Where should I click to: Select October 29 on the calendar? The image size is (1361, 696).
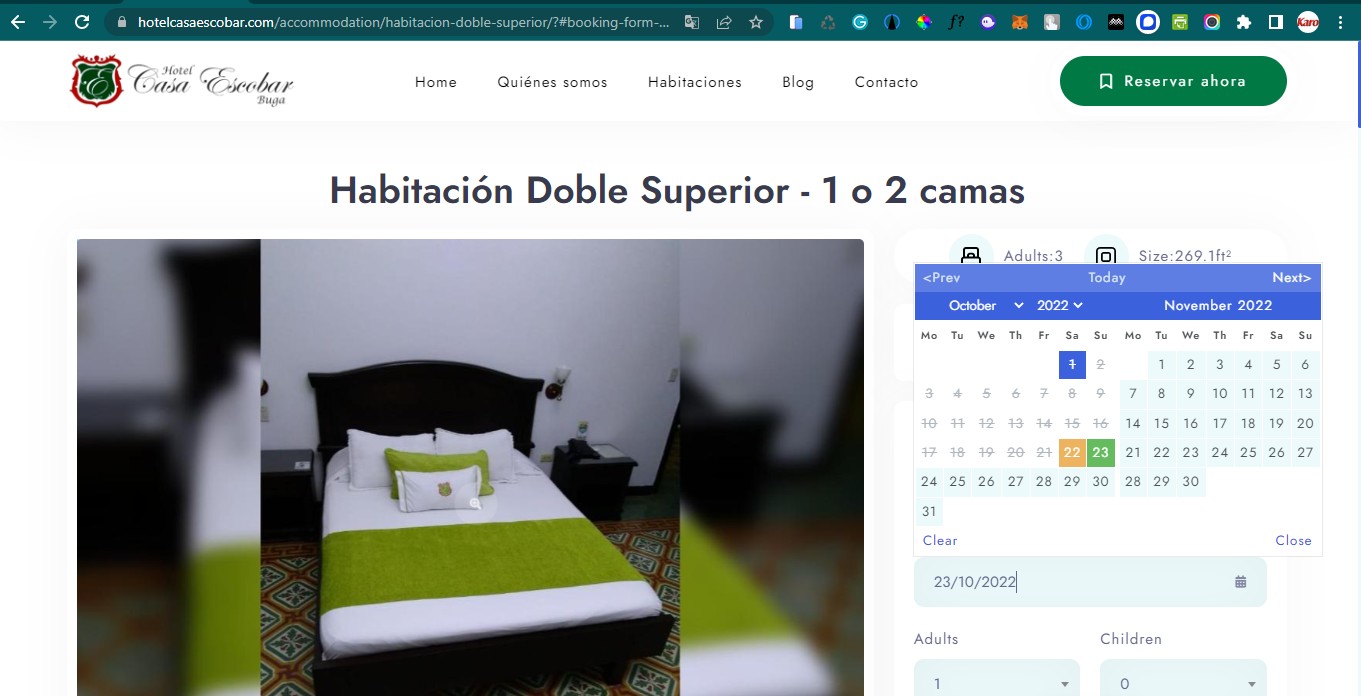click(1071, 482)
